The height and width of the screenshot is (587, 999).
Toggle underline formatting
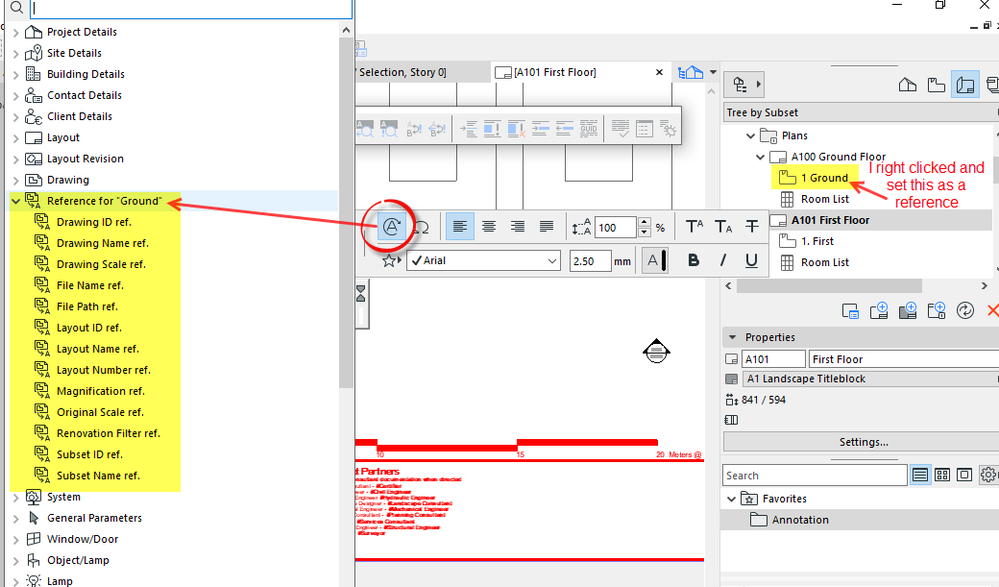[751, 261]
